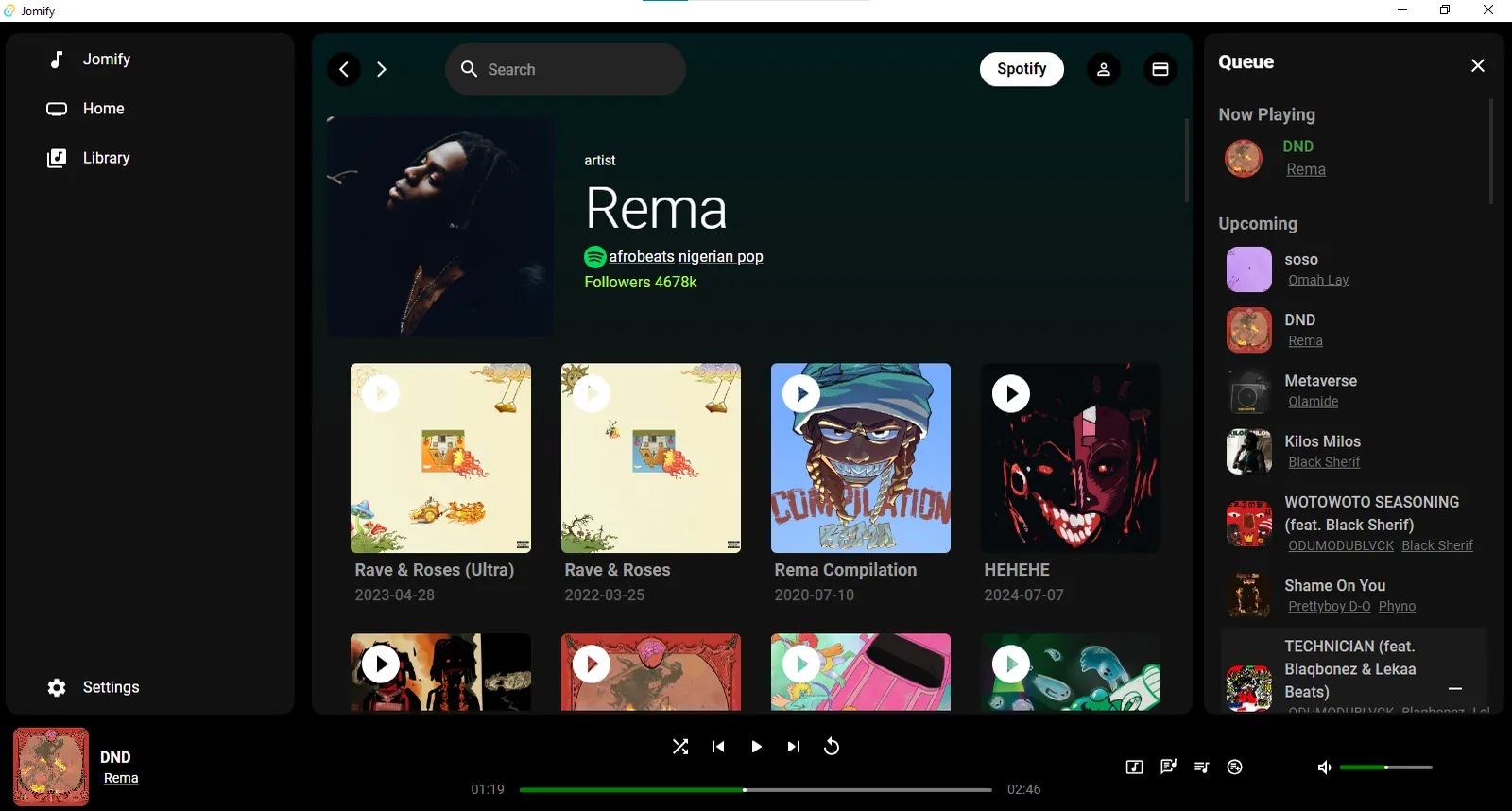1512x811 pixels.
Task: Play the HEHEHE album
Action: 1011,393
